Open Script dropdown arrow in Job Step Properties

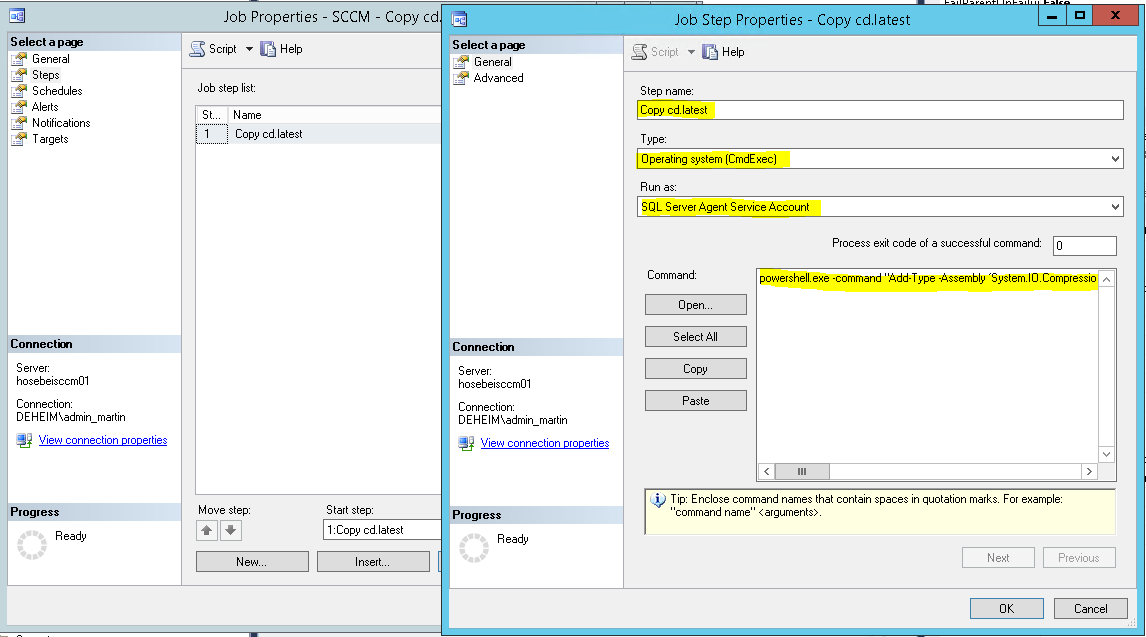point(691,52)
